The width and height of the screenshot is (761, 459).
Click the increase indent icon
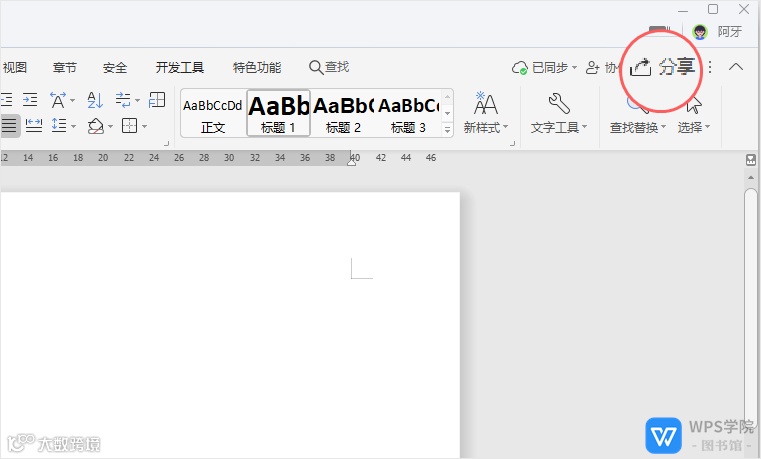tap(30, 100)
